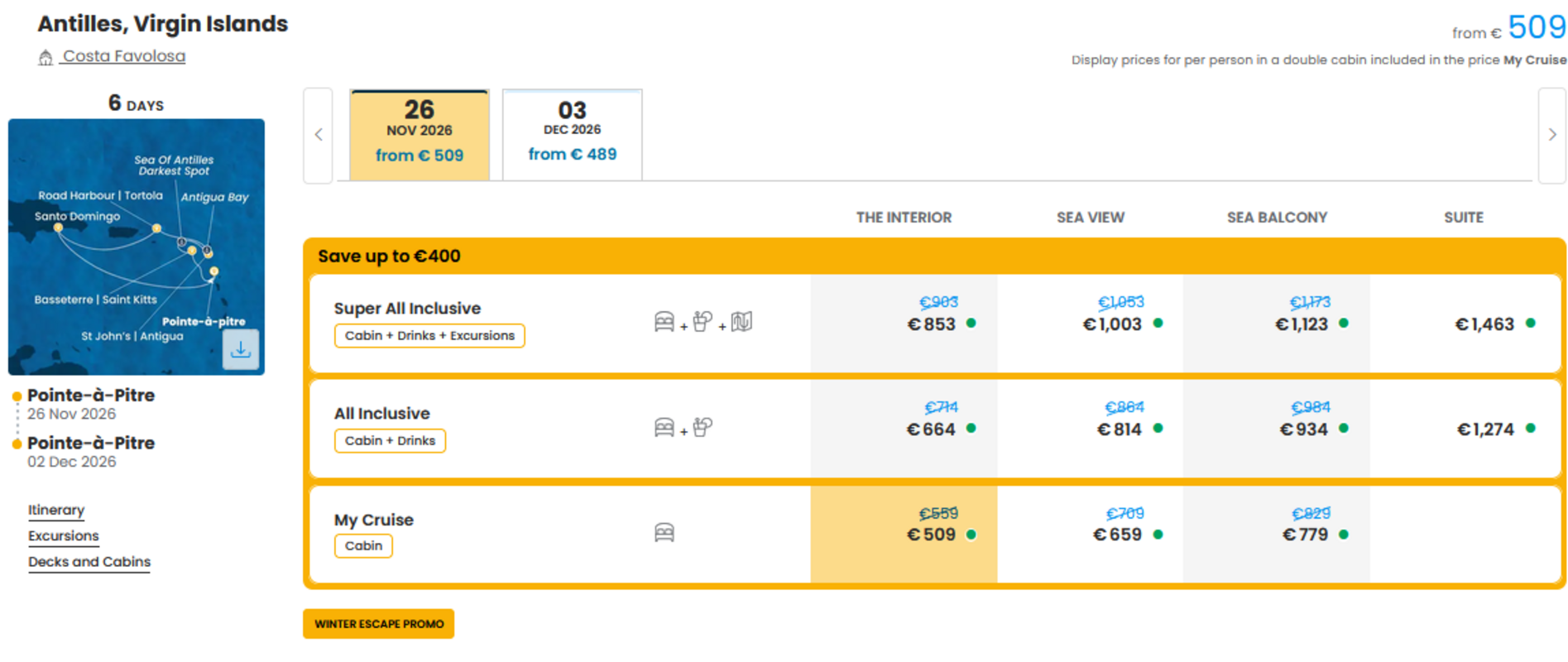Open the Decks and Cabins link
1568x662 pixels.
point(89,561)
